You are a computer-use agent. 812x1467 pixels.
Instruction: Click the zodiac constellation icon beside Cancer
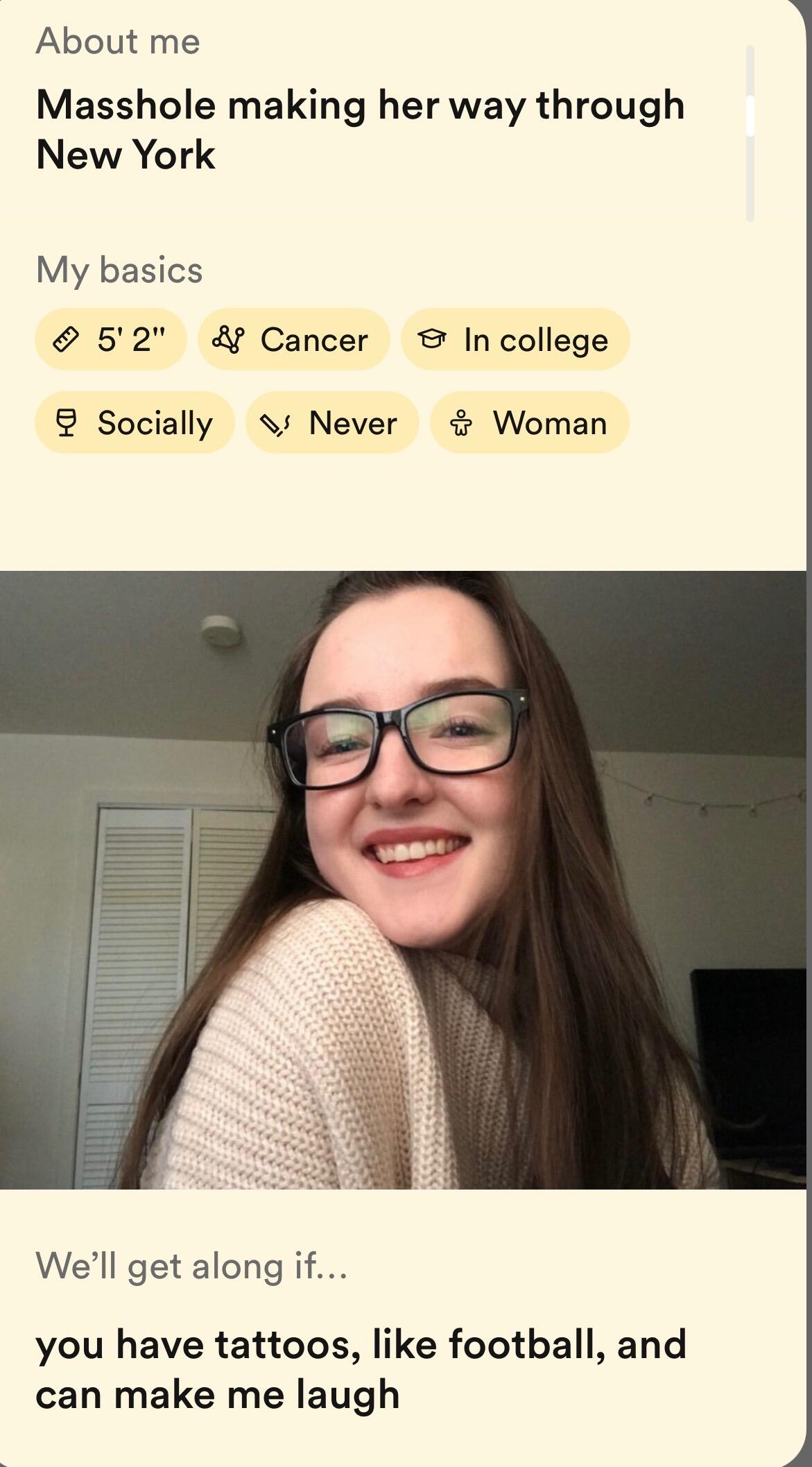229,340
